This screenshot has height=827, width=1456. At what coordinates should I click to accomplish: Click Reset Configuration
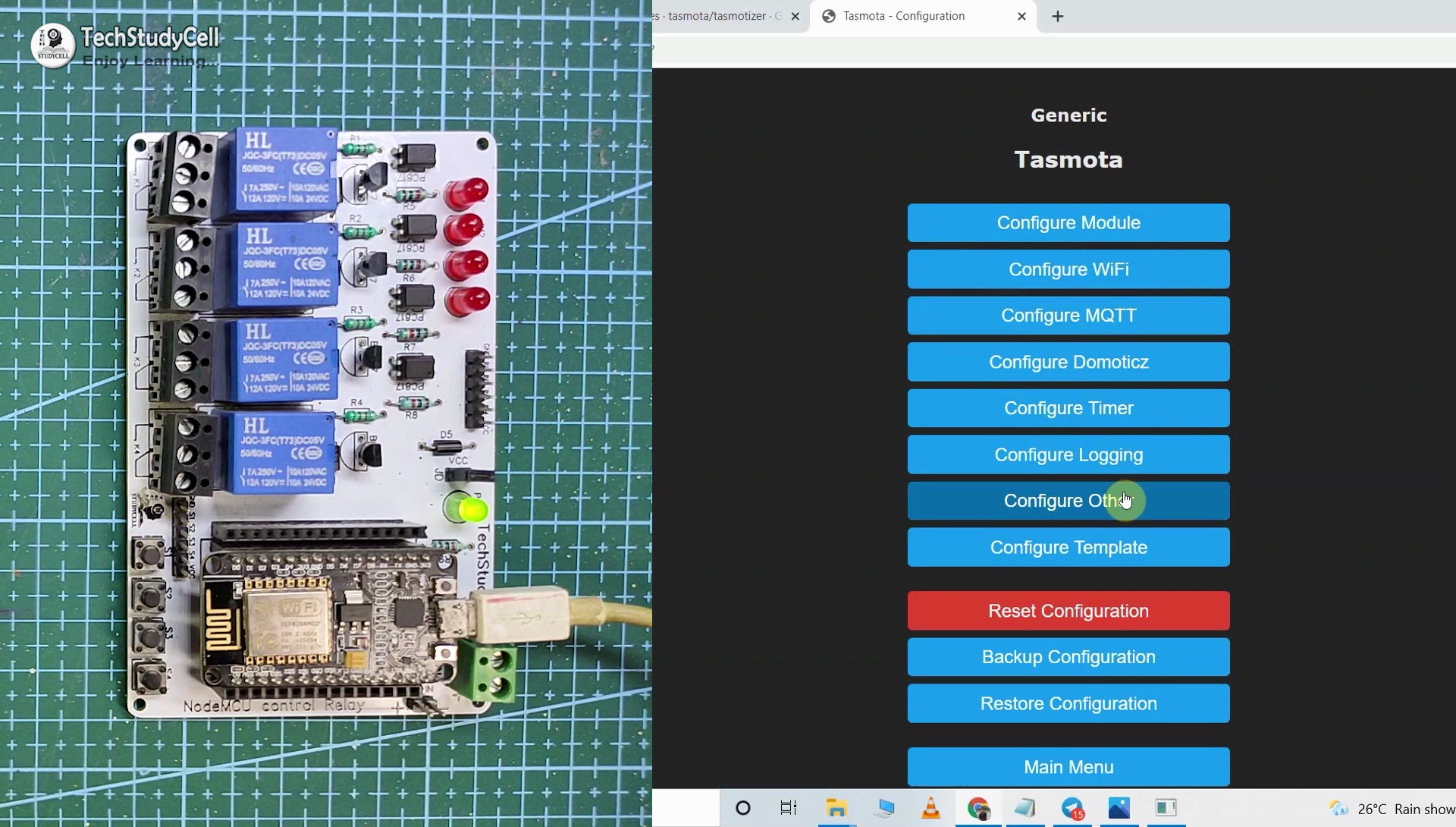click(x=1068, y=611)
